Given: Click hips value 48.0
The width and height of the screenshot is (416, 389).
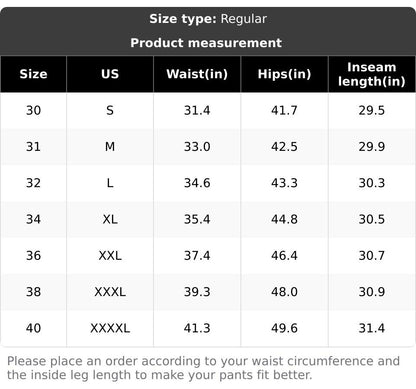Looking at the screenshot, I should (284, 292).
